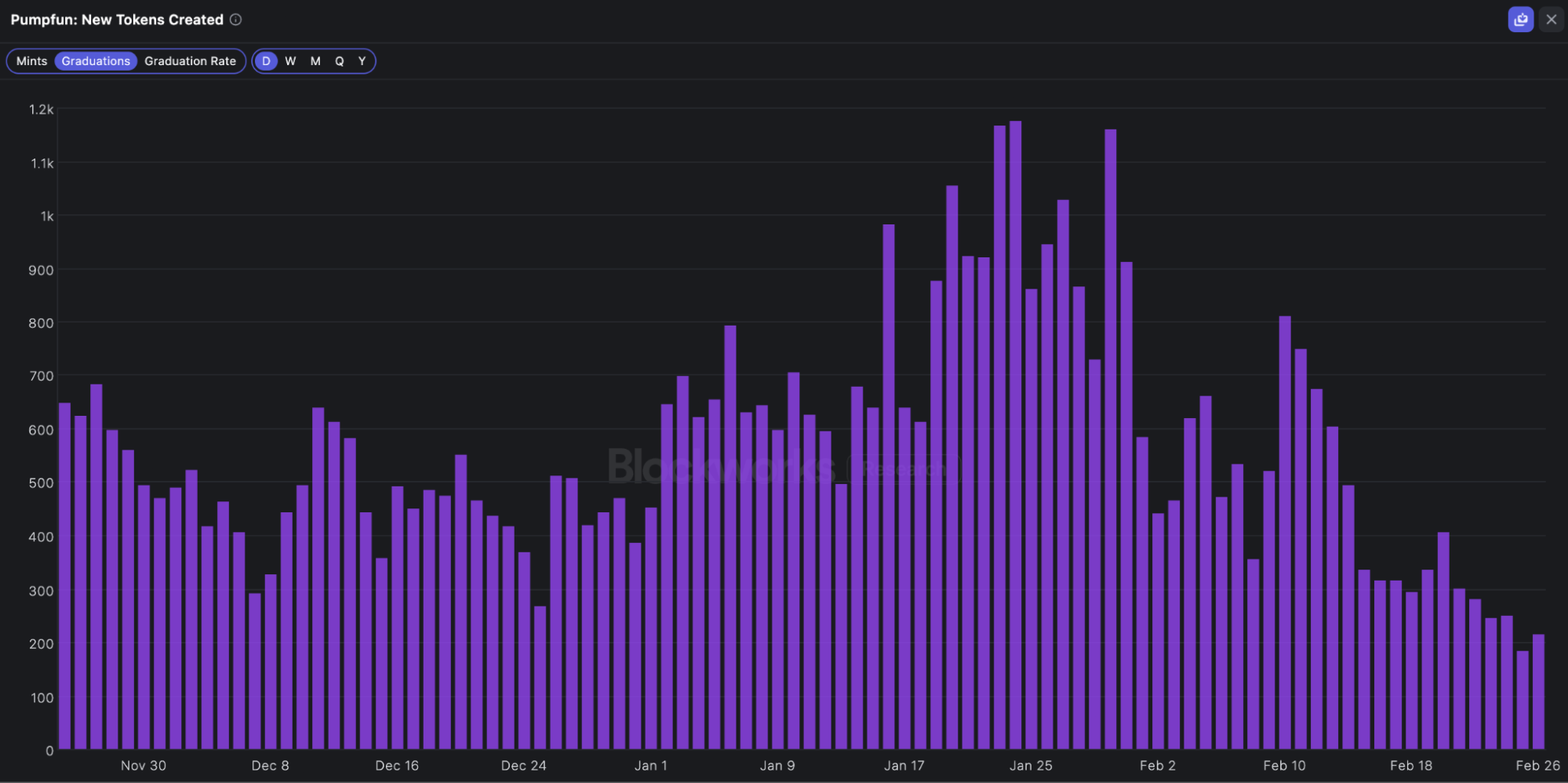Click the 'Nov 30' x-axis label
This screenshot has height=783, width=1568.
point(144,766)
